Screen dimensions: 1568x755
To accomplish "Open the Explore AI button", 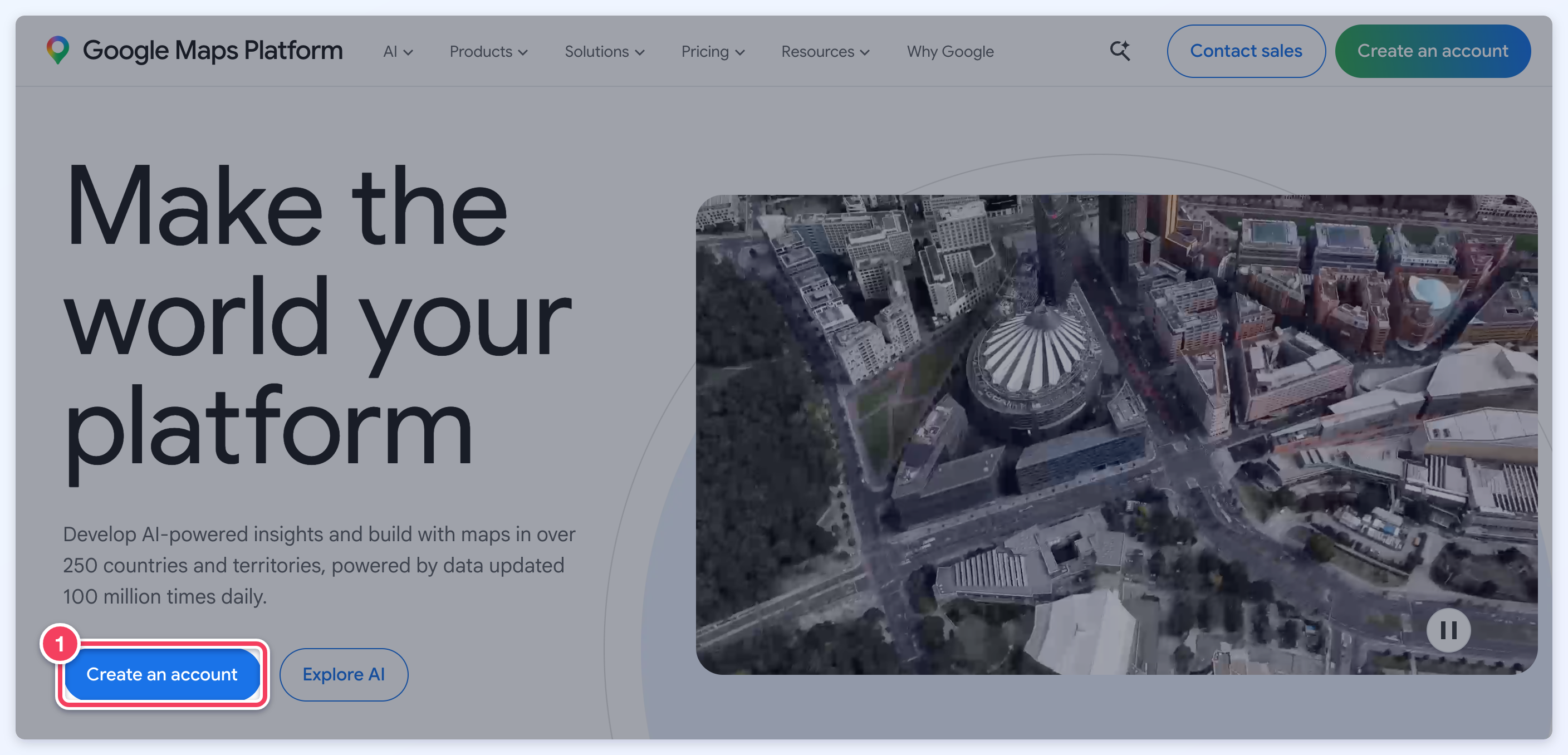I will click(344, 674).
